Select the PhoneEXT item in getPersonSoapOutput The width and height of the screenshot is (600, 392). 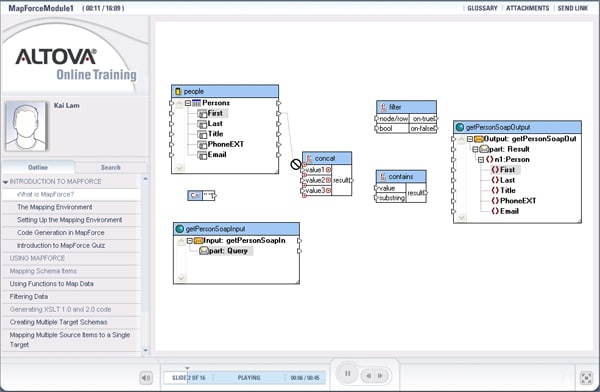[x=518, y=201]
